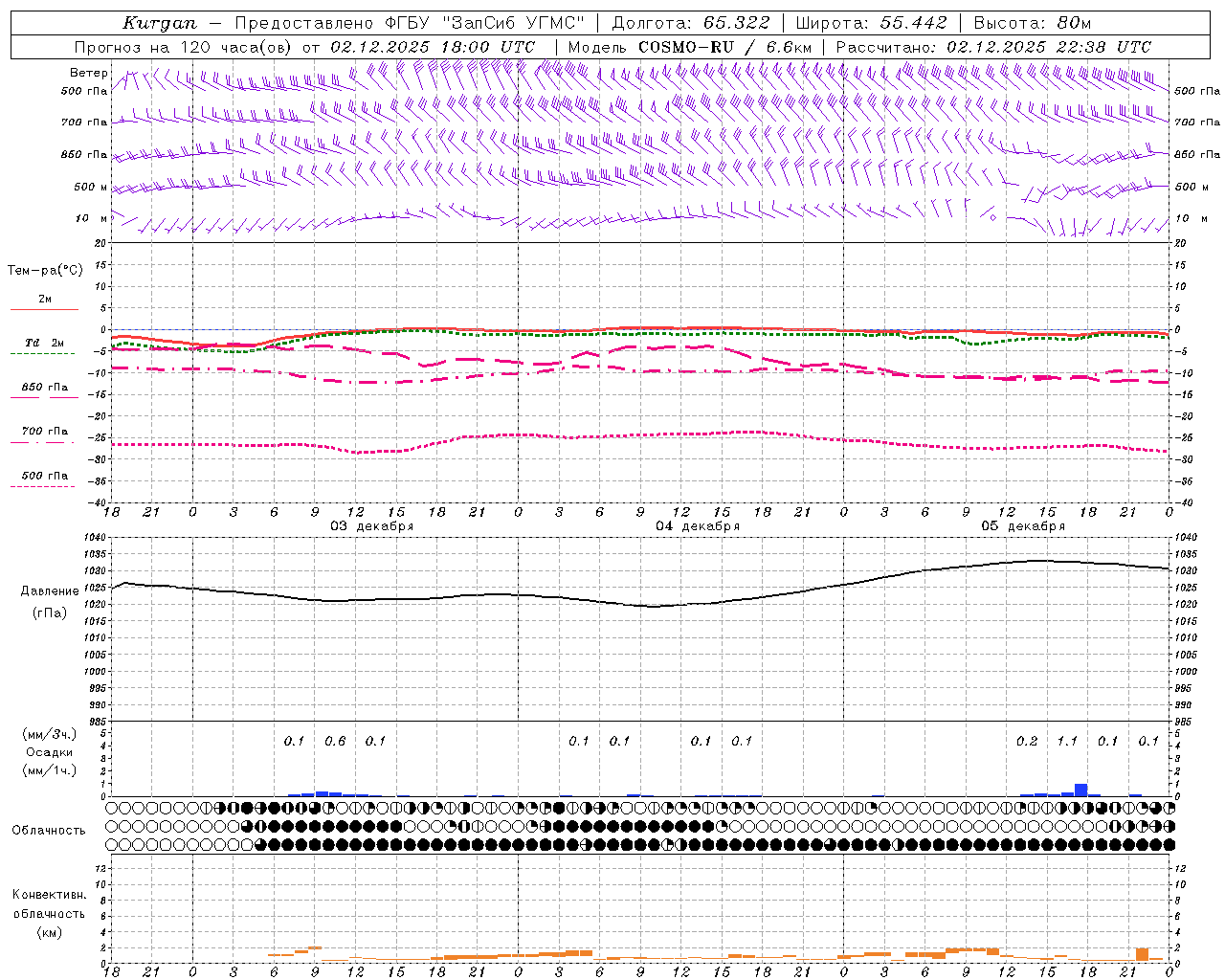Click the "500 м" wind level label on left

coord(91,187)
